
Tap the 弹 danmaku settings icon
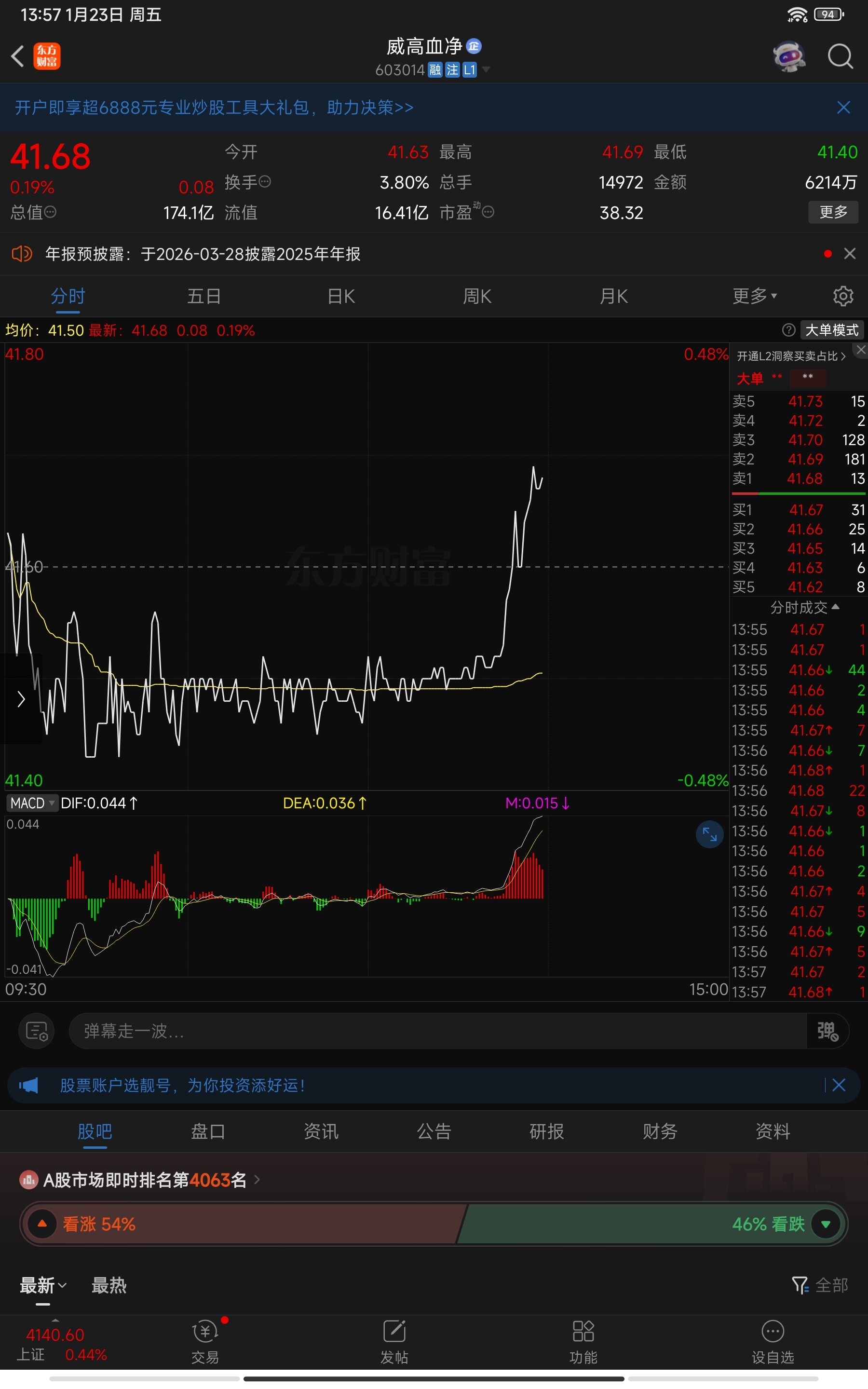pyautogui.click(x=827, y=1031)
